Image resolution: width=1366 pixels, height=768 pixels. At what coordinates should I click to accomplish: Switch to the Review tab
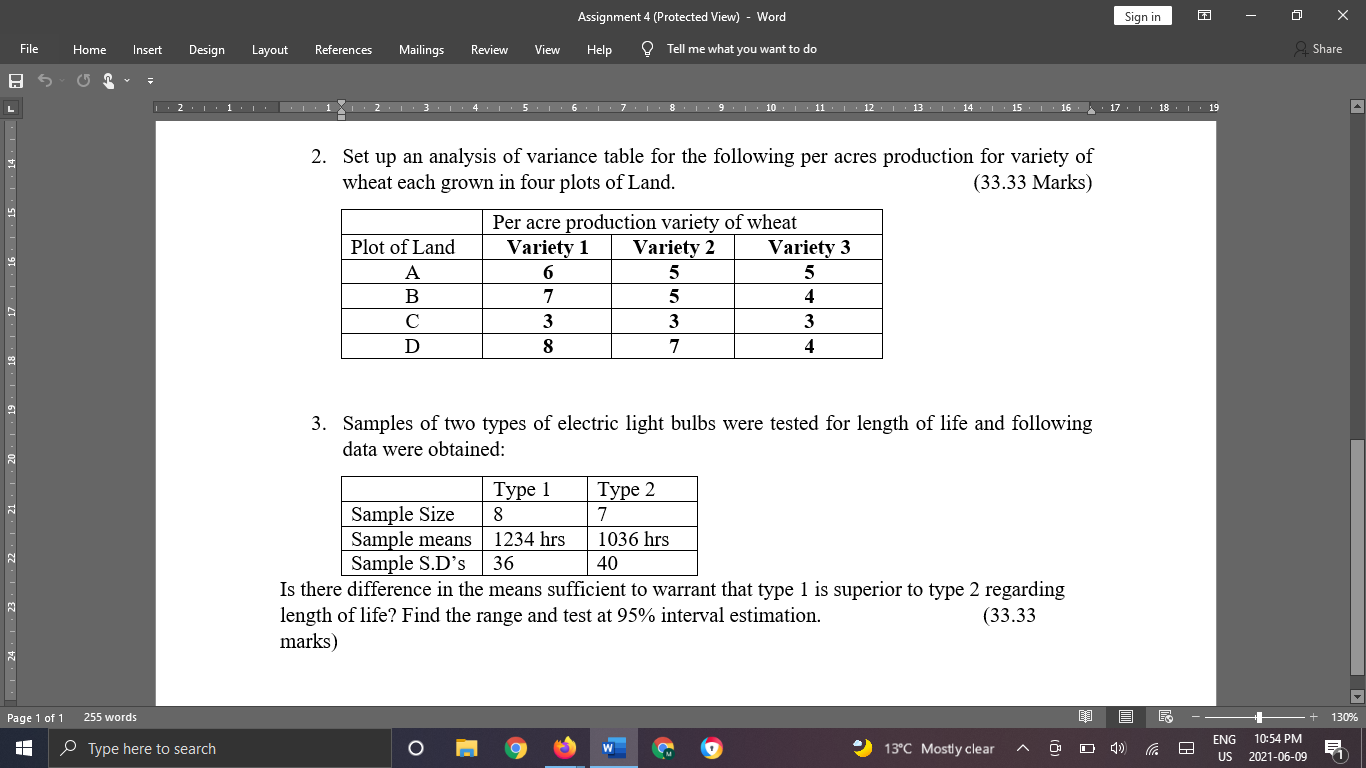(x=489, y=49)
